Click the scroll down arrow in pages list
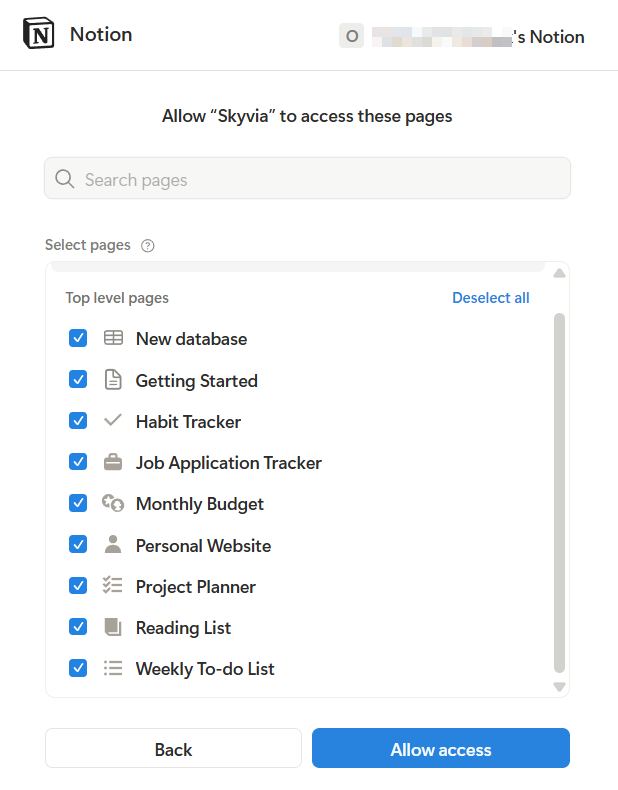Image resolution: width=618 pixels, height=790 pixels. (559, 687)
